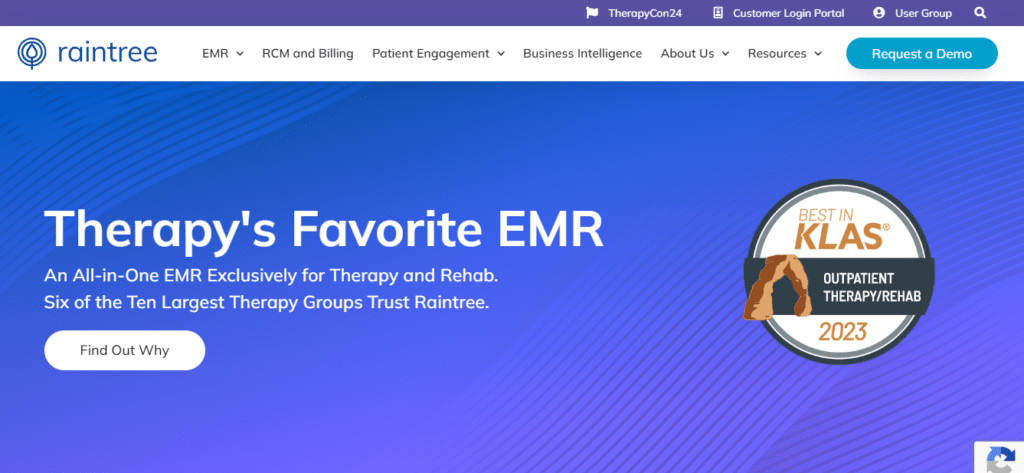The image size is (1024, 473).
Task: Click the Therapy's Favorite EMR heading
Action: 324,229
